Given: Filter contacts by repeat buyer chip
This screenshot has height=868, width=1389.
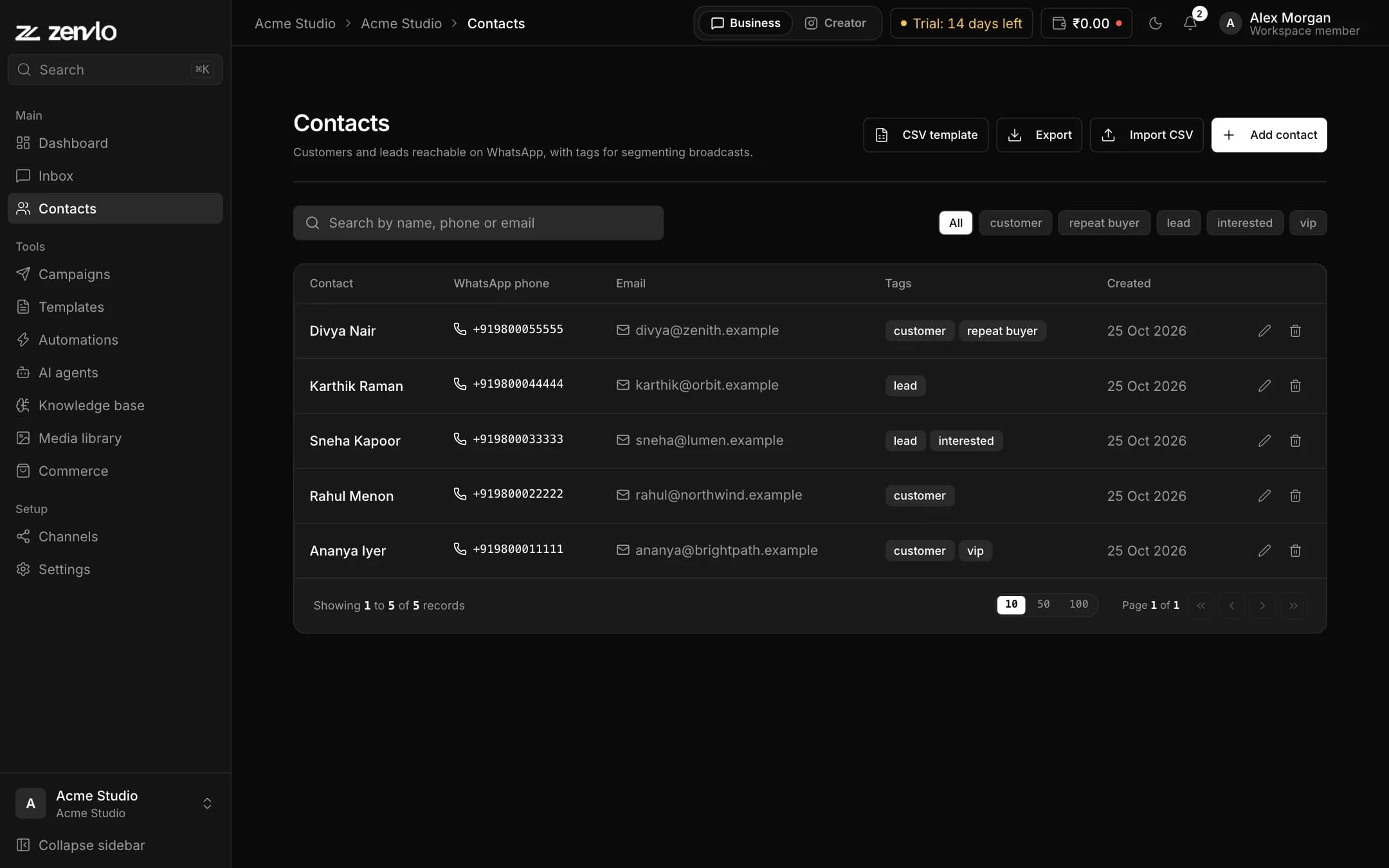Looking at the screenshot, I should coord(1104,223).
